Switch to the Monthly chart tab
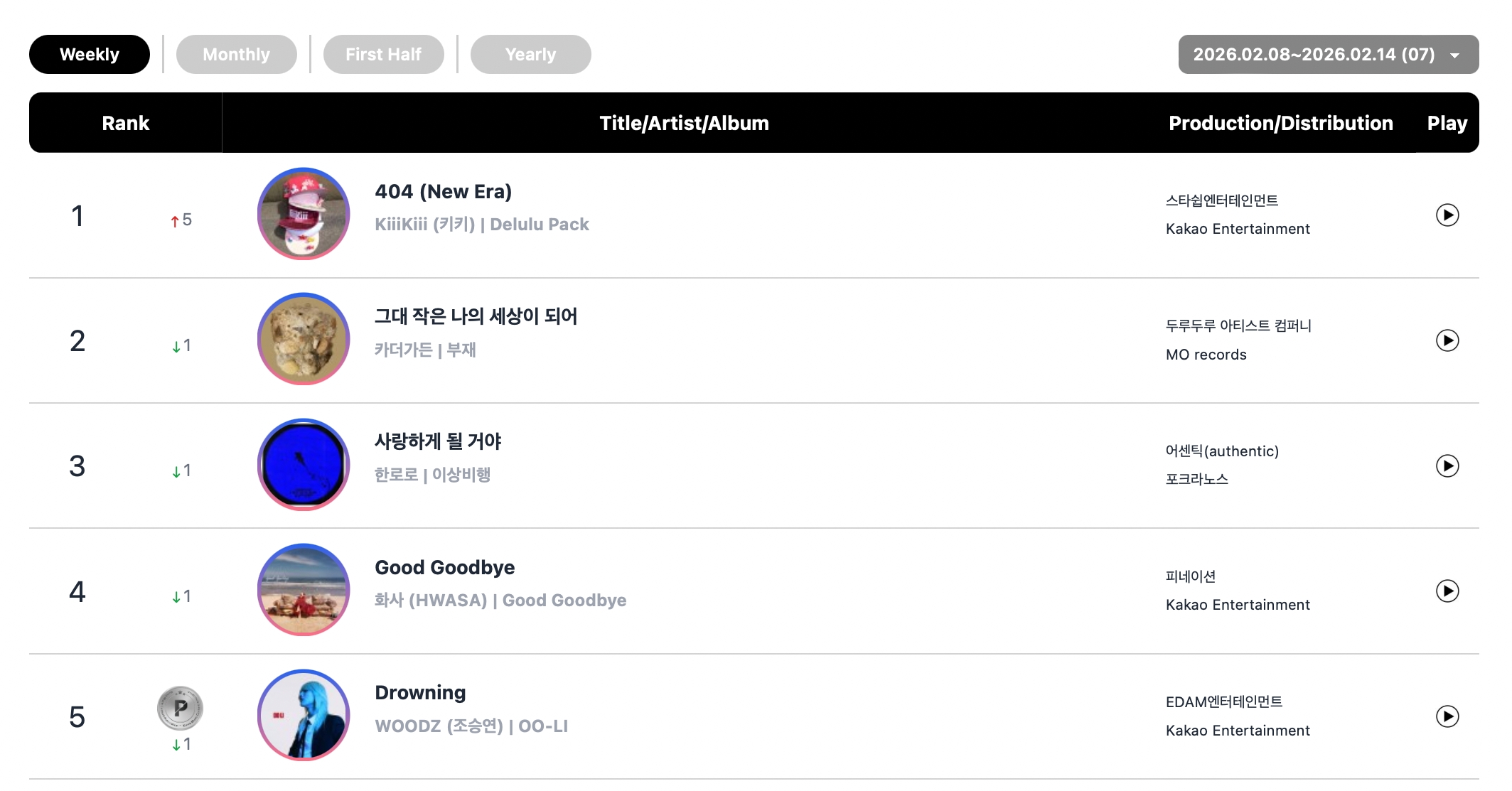This screenshot has height=791, width=1512. point(236,55)
